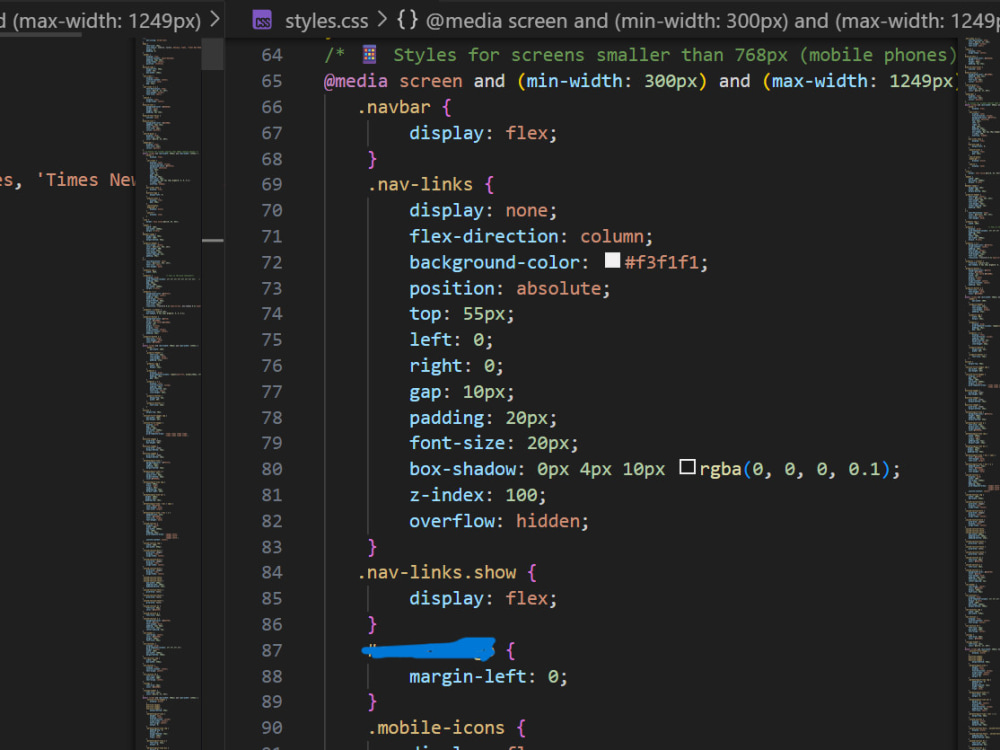Viewport: 1000px width, 750px height.
Task: Click the 'overflow: hidden;' declaration
Action: pyautogui.click(x=499, y=521)
